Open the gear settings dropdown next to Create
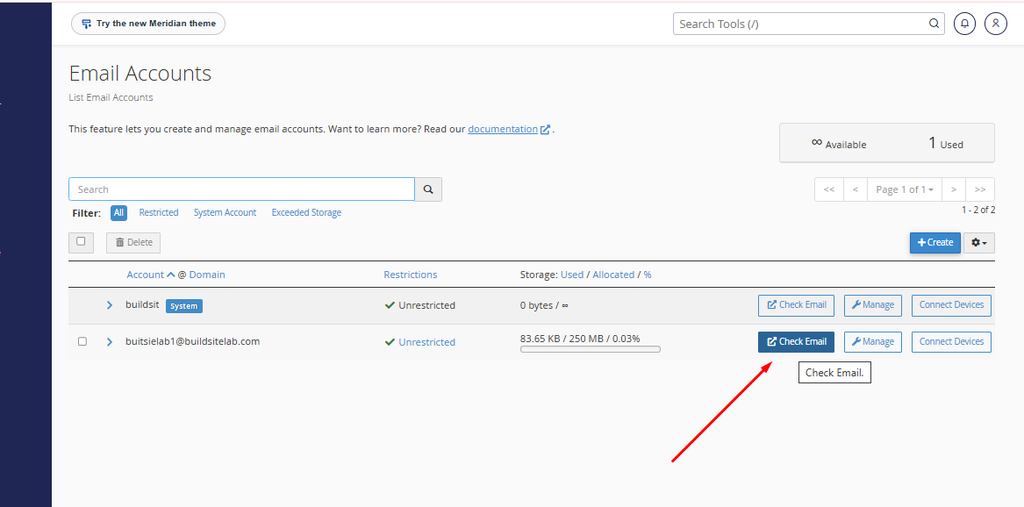 979,242
